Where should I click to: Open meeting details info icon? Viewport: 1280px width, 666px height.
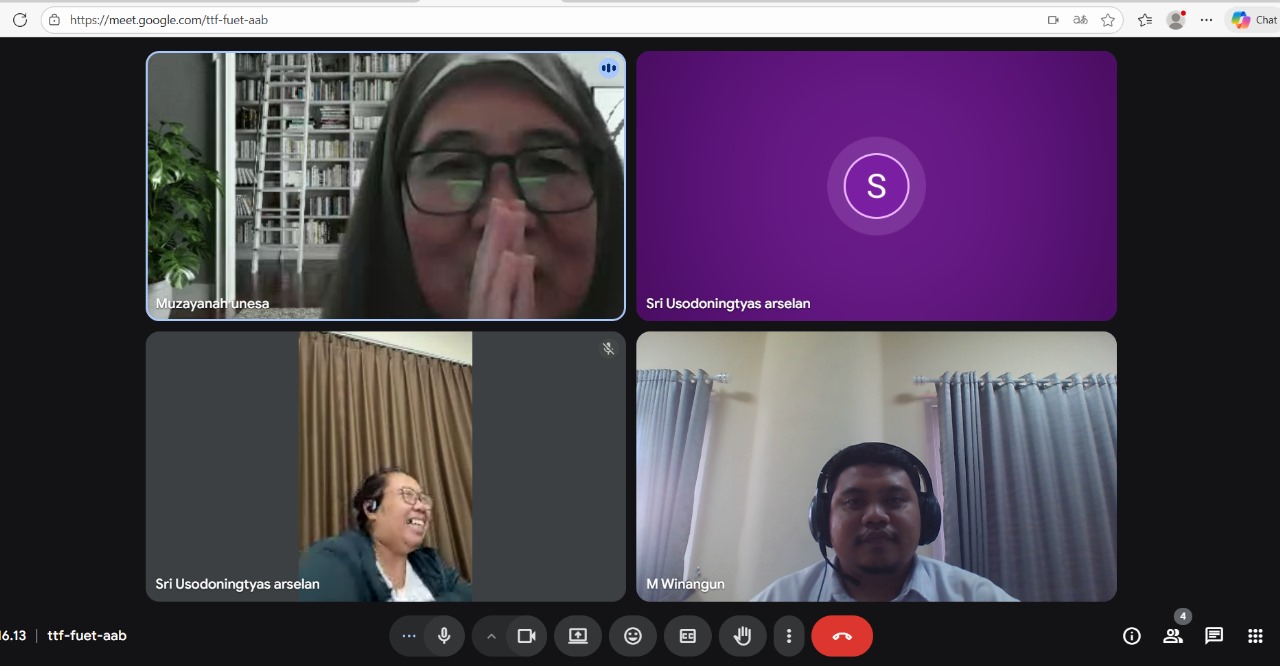pos(1132,636)
